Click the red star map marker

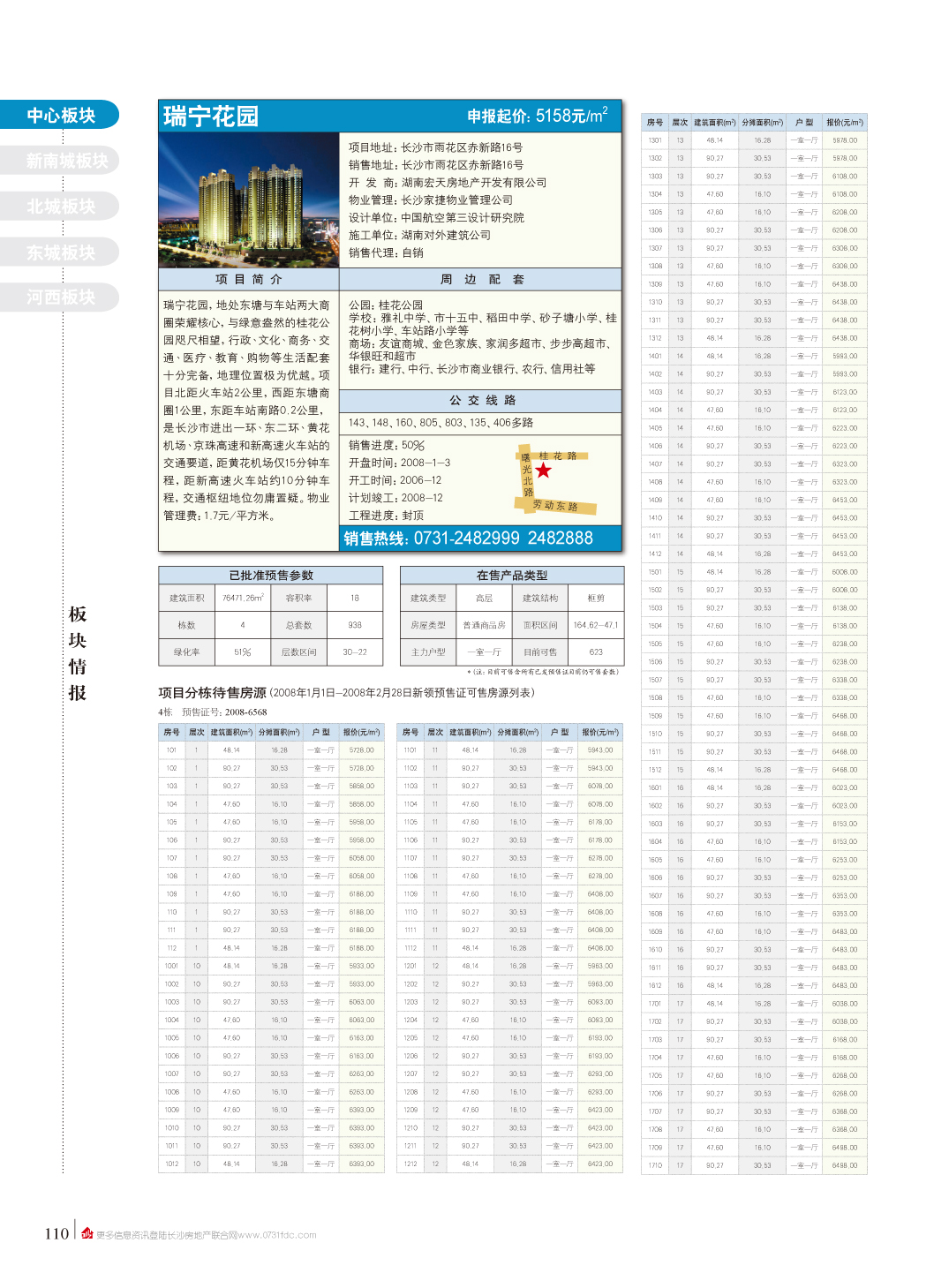(x=544, y=471)
